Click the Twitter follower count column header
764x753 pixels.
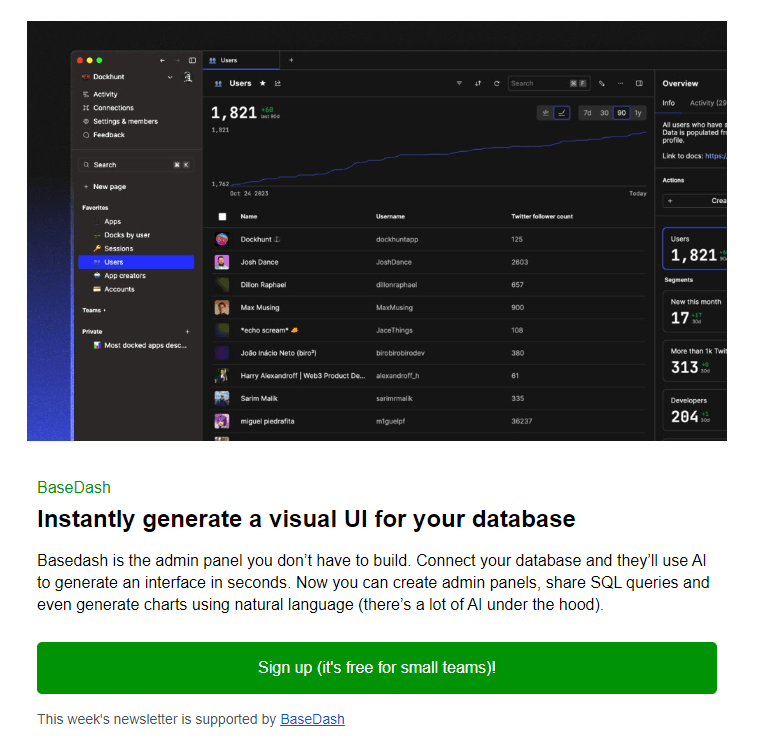(542, 216)
